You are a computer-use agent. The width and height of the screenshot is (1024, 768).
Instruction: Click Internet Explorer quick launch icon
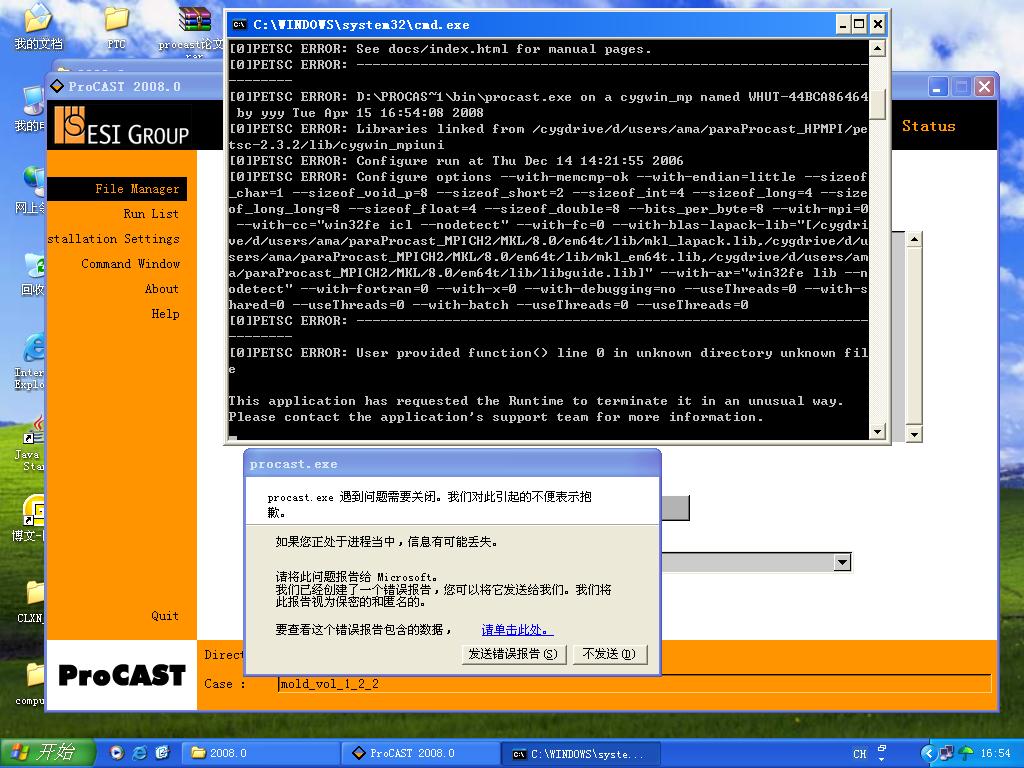pos(139,753)
